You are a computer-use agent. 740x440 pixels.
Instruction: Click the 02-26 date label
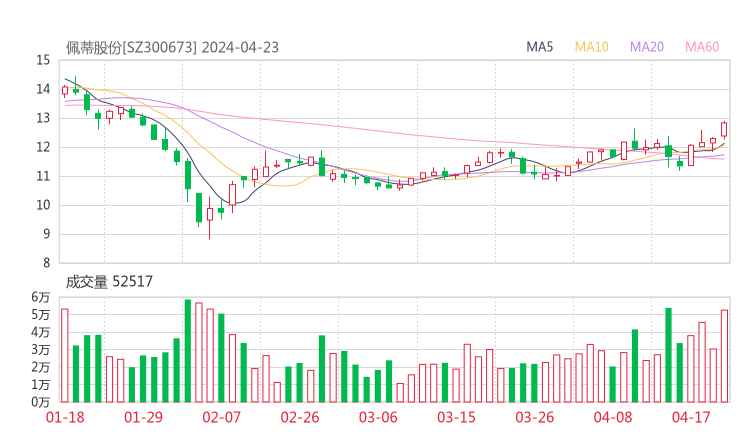(x=300, y=417)
